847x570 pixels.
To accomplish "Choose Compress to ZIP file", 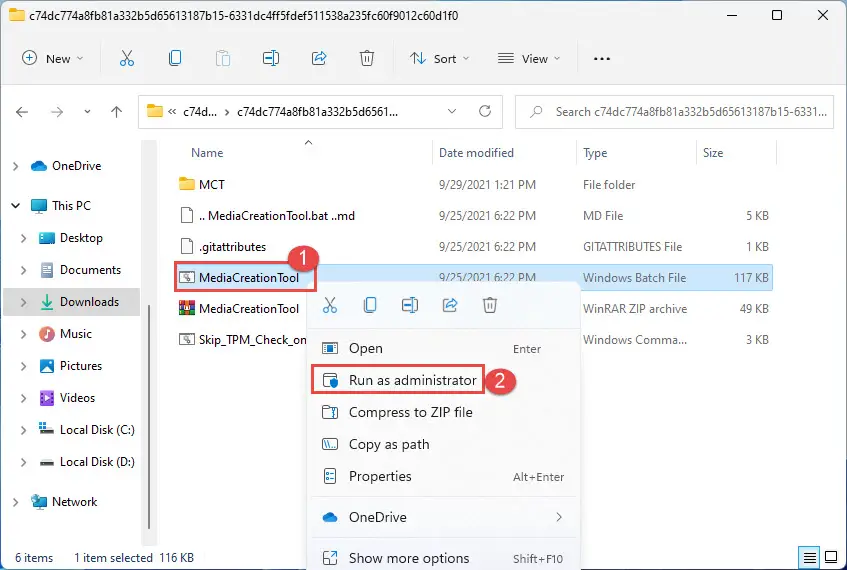I will [443, 412].
